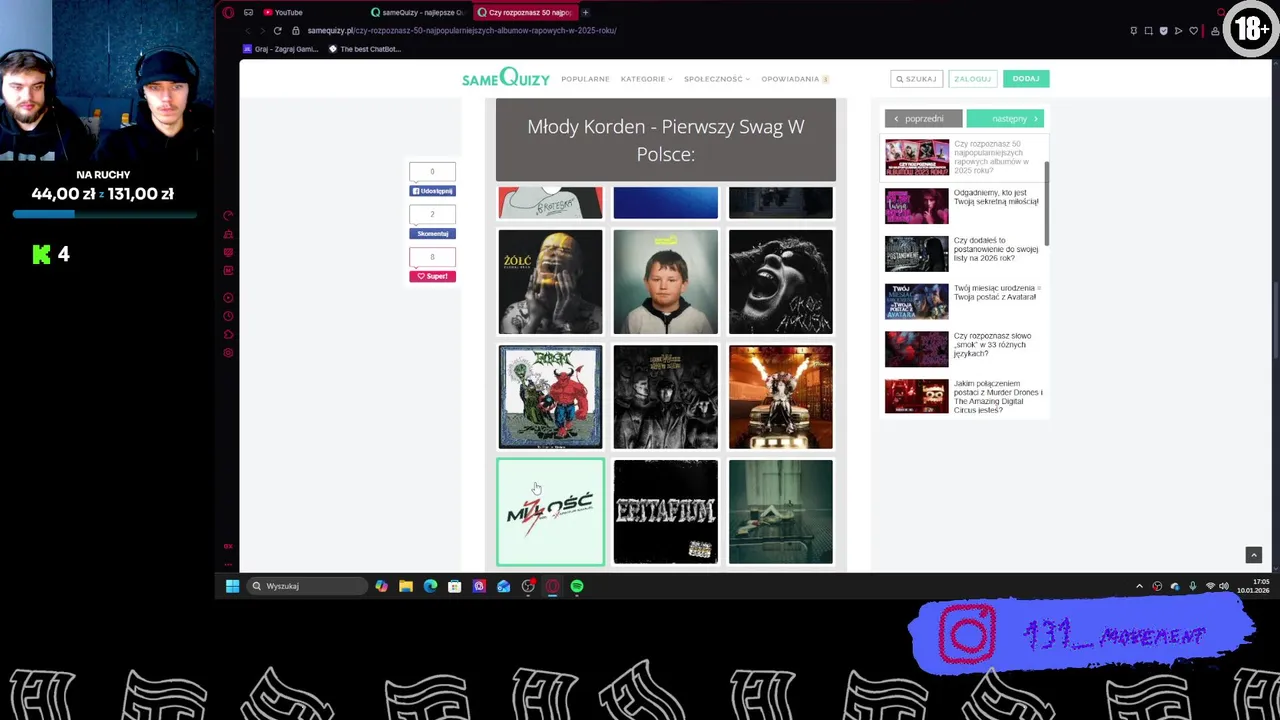Viewport: 1280px width, 720px height.
Task: Expand the KATEGORIE dropdown
Action: pos(646,79)
